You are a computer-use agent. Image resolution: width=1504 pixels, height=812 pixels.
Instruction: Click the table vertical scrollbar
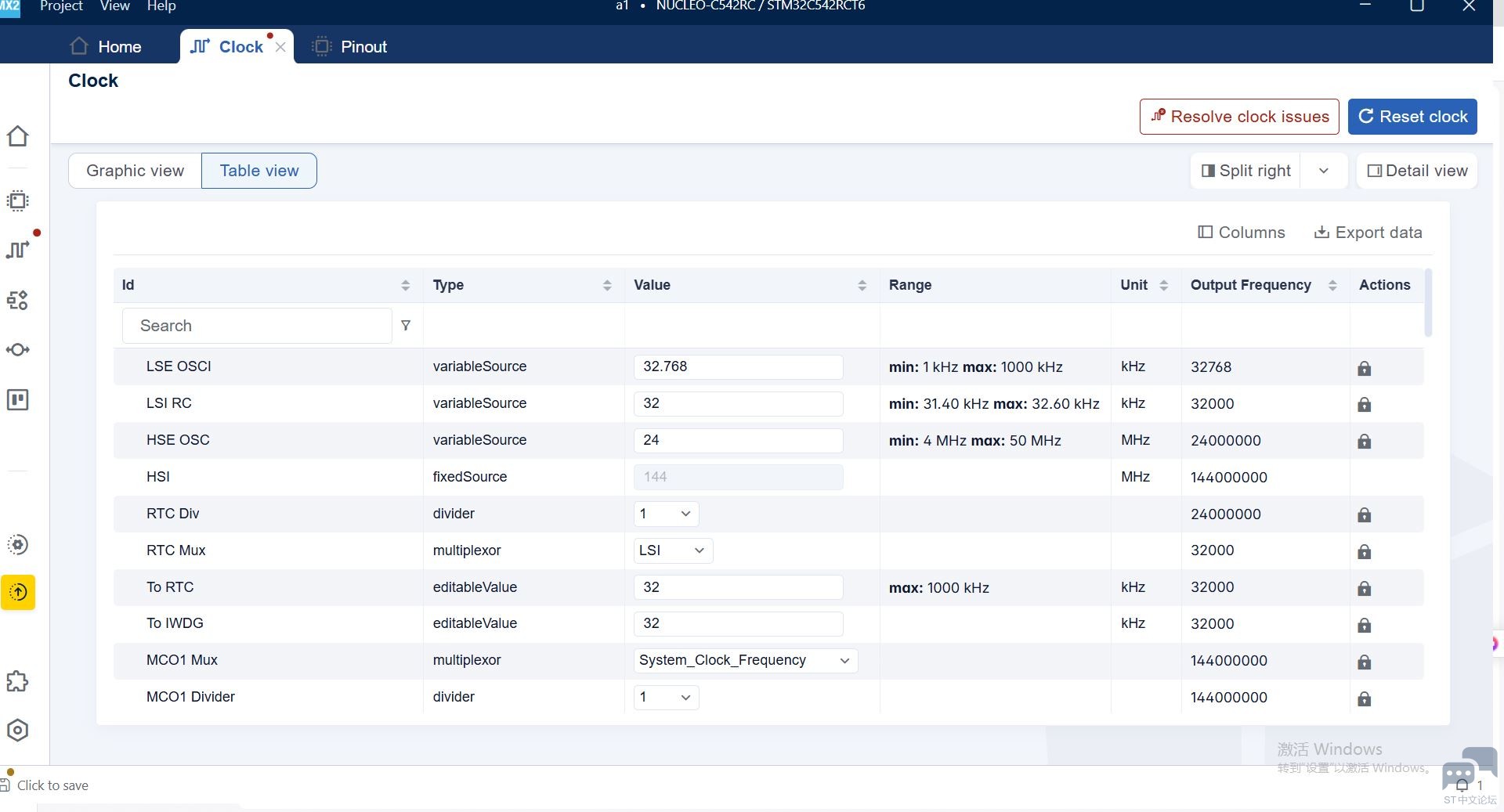[1428, 302]
